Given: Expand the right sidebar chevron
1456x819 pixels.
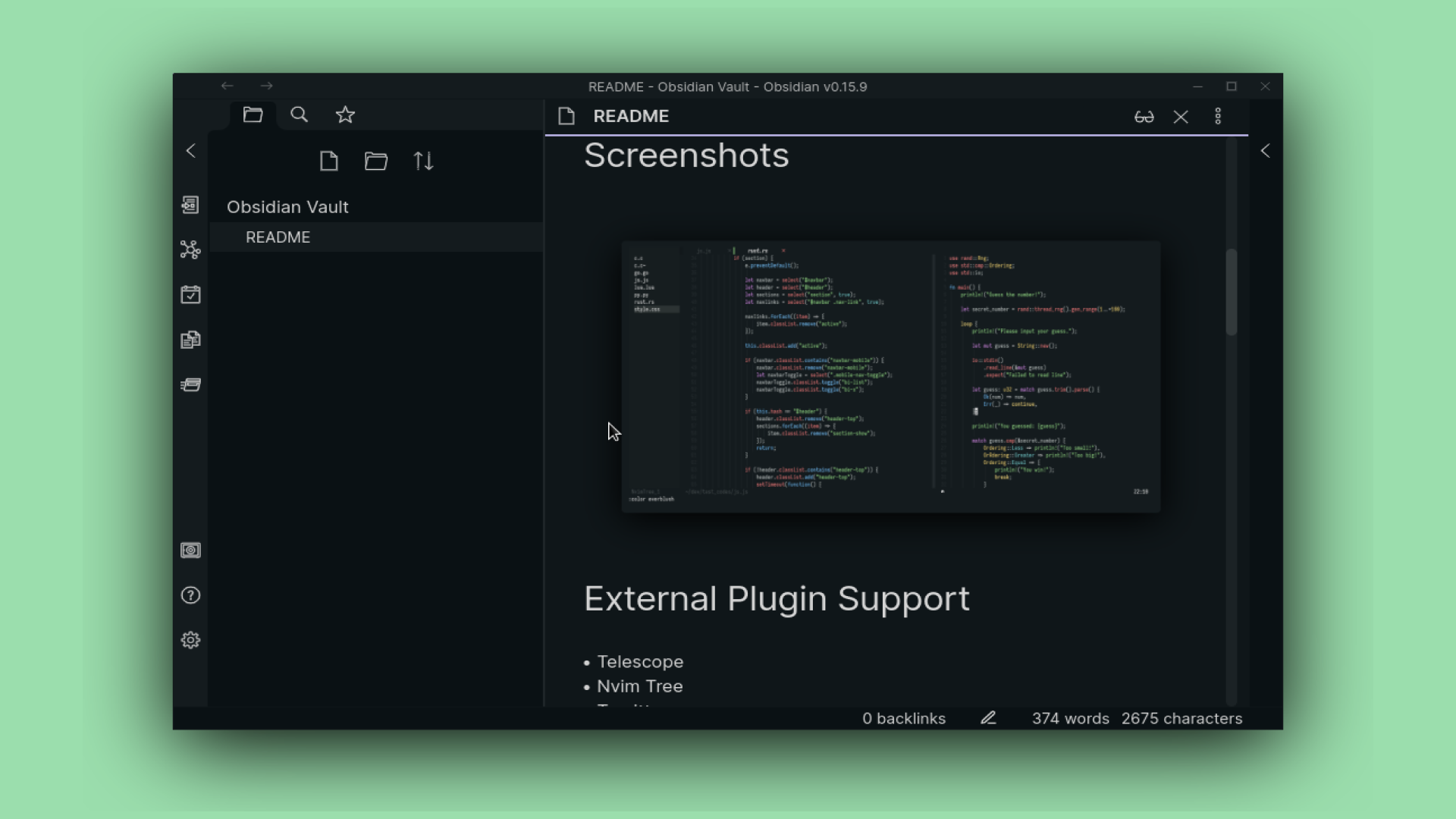Looking at the screenshot, I should point(1265,150).
